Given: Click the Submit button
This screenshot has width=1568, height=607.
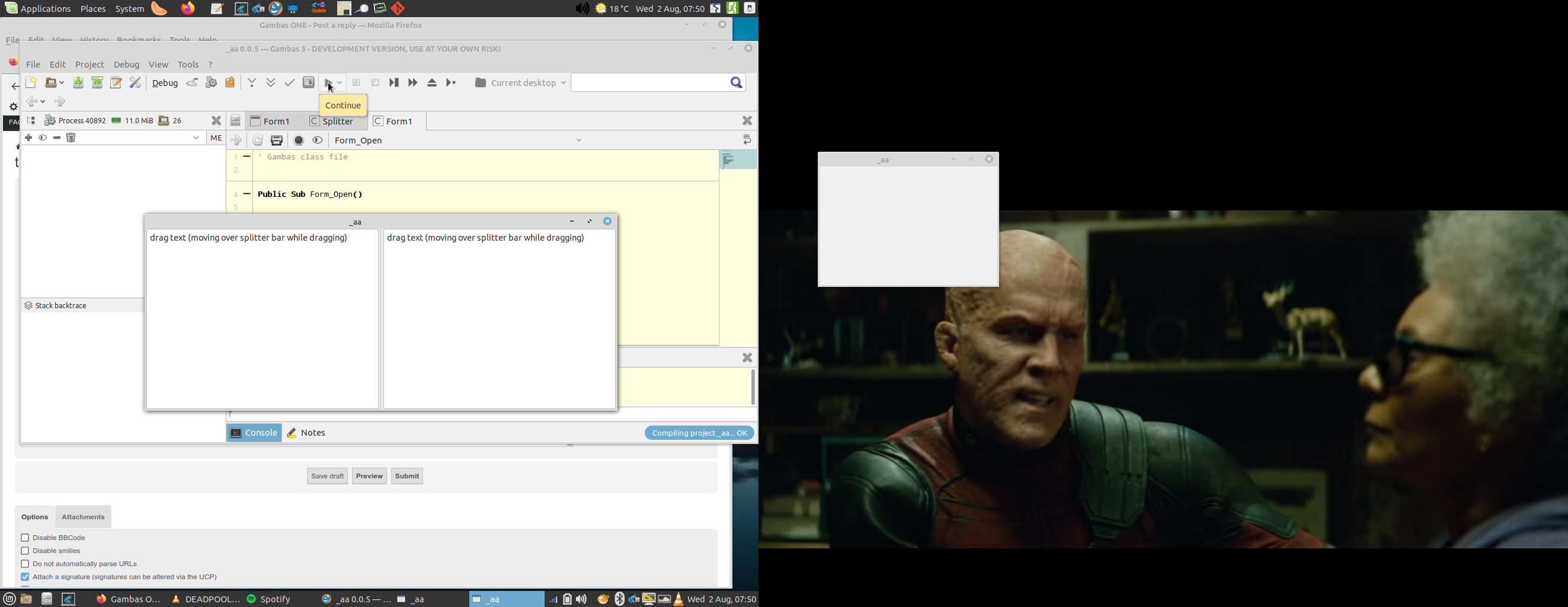Looking at the screenshot, I should coord(407,476).
